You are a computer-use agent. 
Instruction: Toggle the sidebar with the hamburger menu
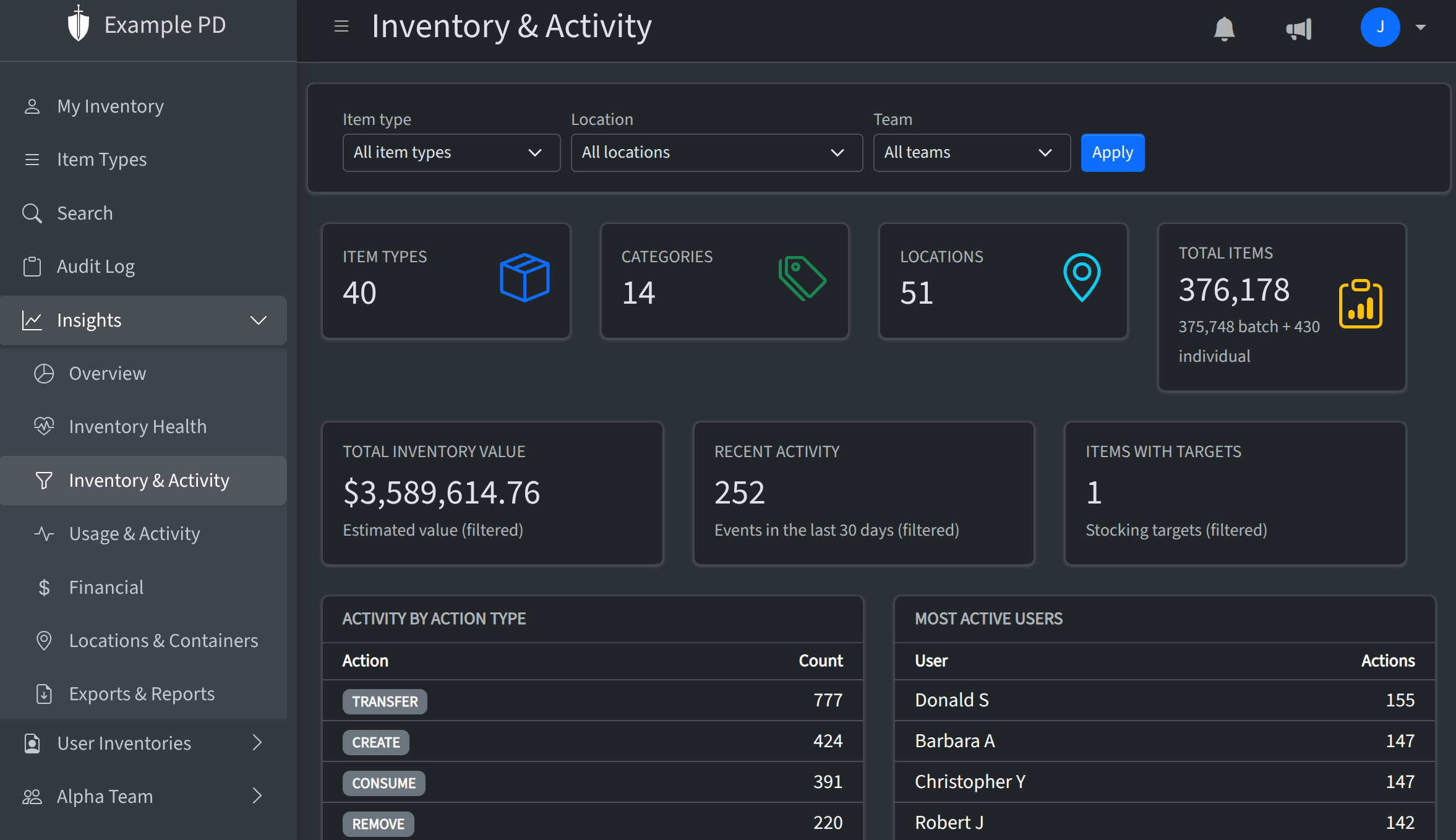coord(341,27)
